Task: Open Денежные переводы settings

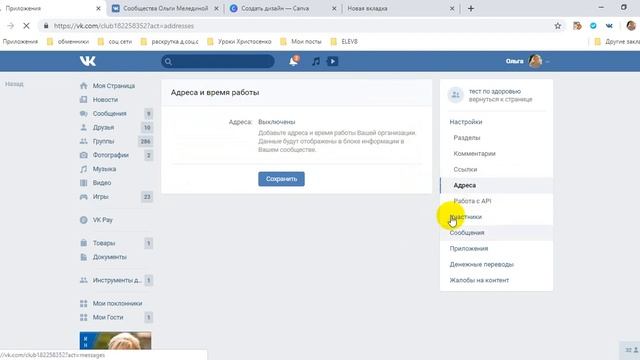Action: [482, 264]
